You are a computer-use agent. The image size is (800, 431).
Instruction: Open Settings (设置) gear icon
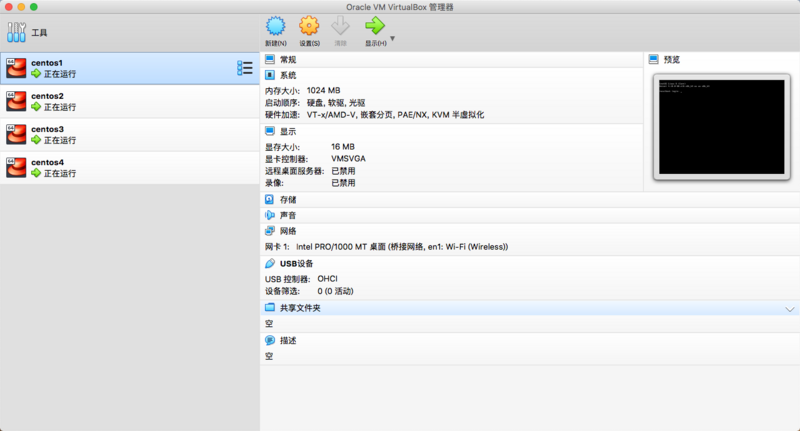tap(309, 26)
